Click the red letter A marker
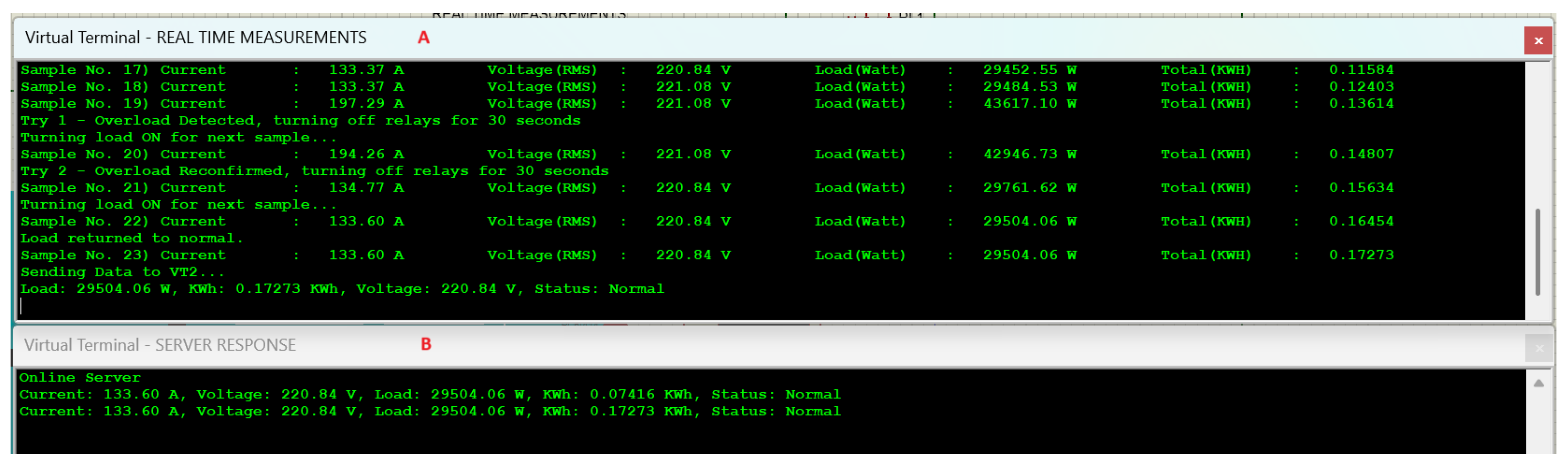Viewport: 1568px width, 469px height. (424, 38)
